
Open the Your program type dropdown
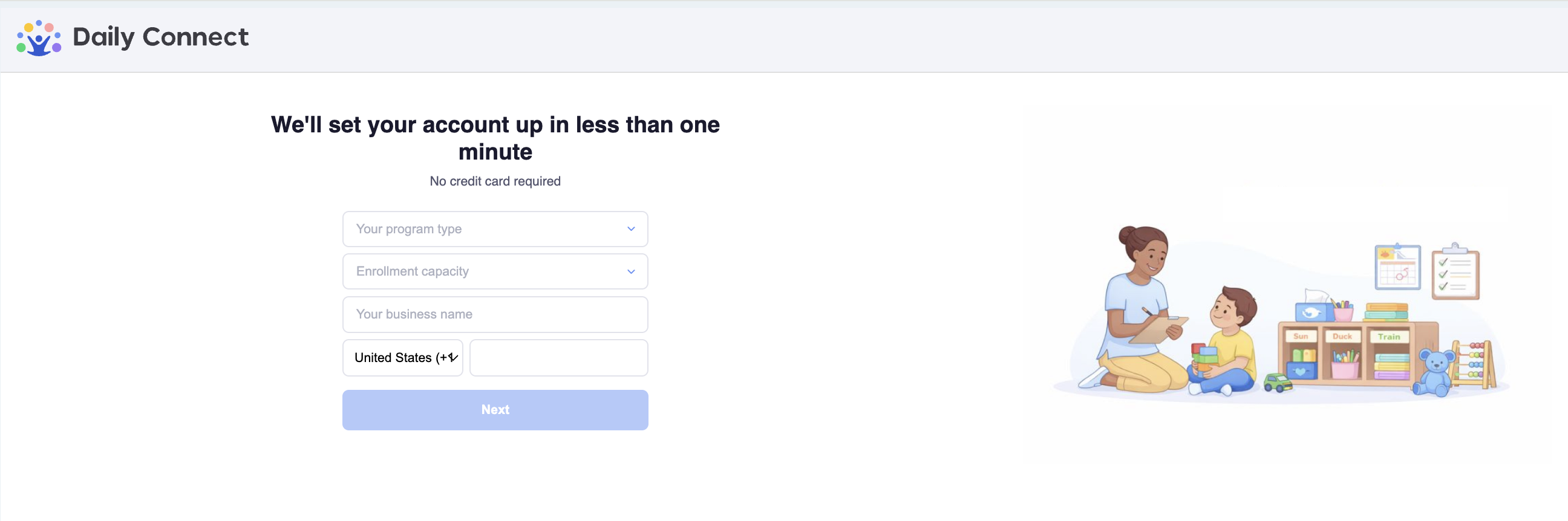[495, 229]
